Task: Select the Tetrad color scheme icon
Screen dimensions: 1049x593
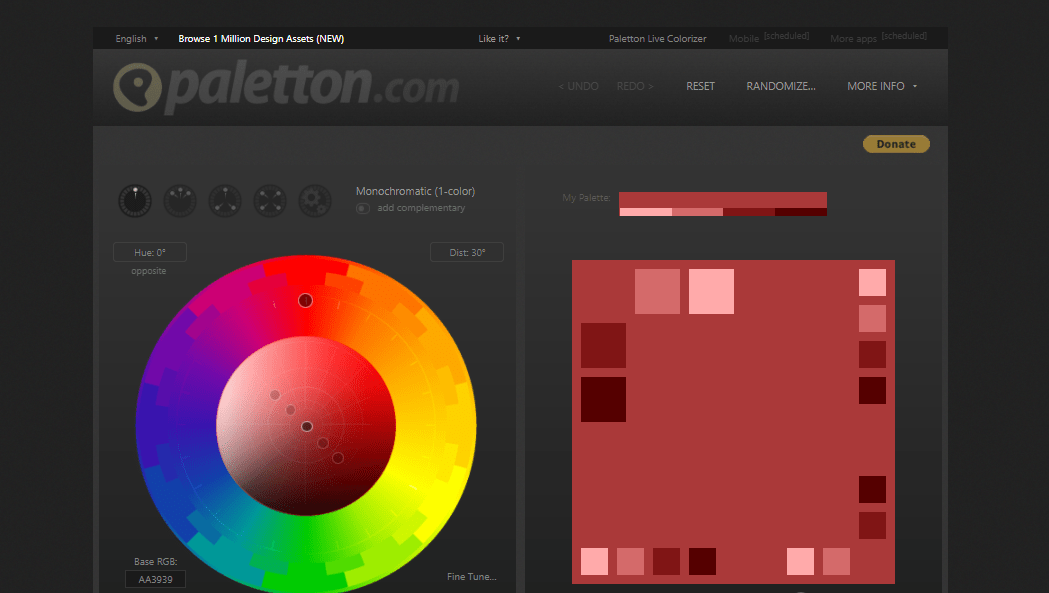Action: coord(270,201)
